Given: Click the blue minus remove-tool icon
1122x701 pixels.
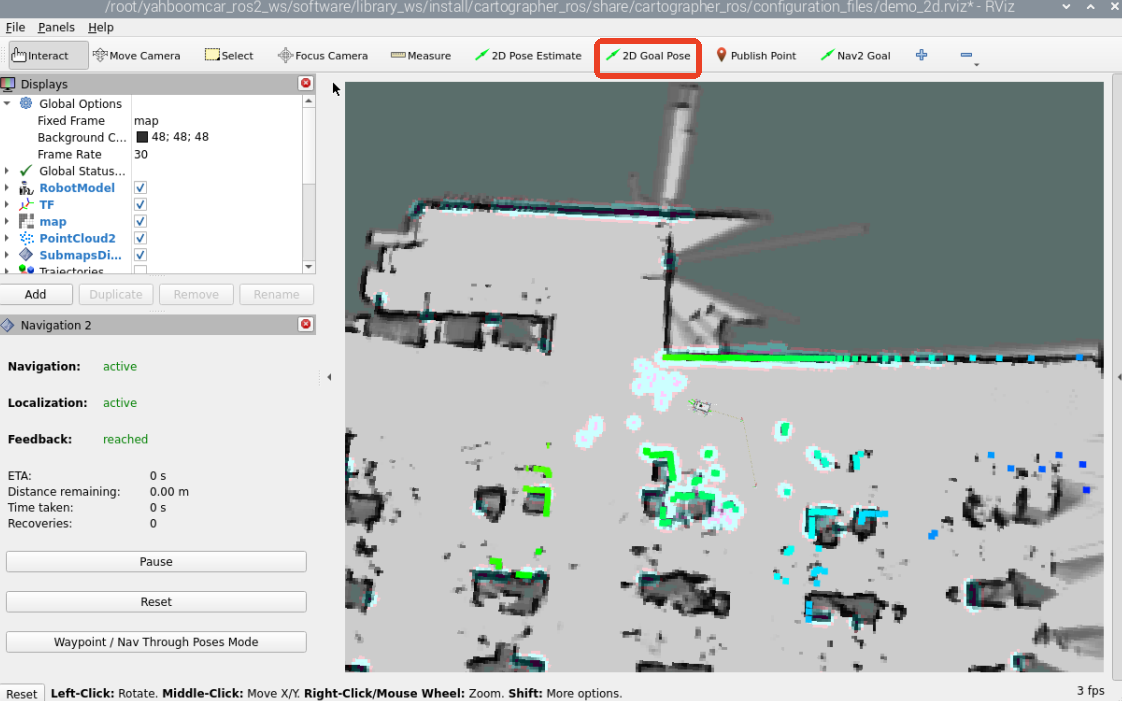Looking at the screenshot, I should click(966, 55).
